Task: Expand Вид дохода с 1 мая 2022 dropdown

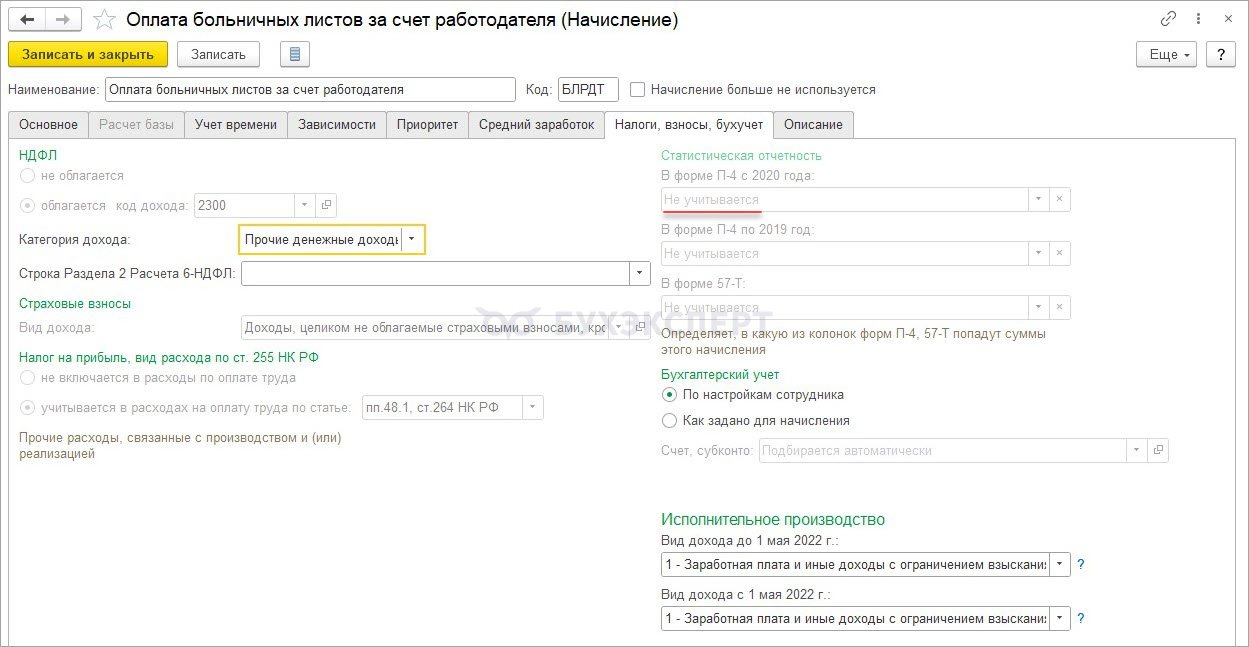Action: pyautogui.click(x=1060, y=619)
